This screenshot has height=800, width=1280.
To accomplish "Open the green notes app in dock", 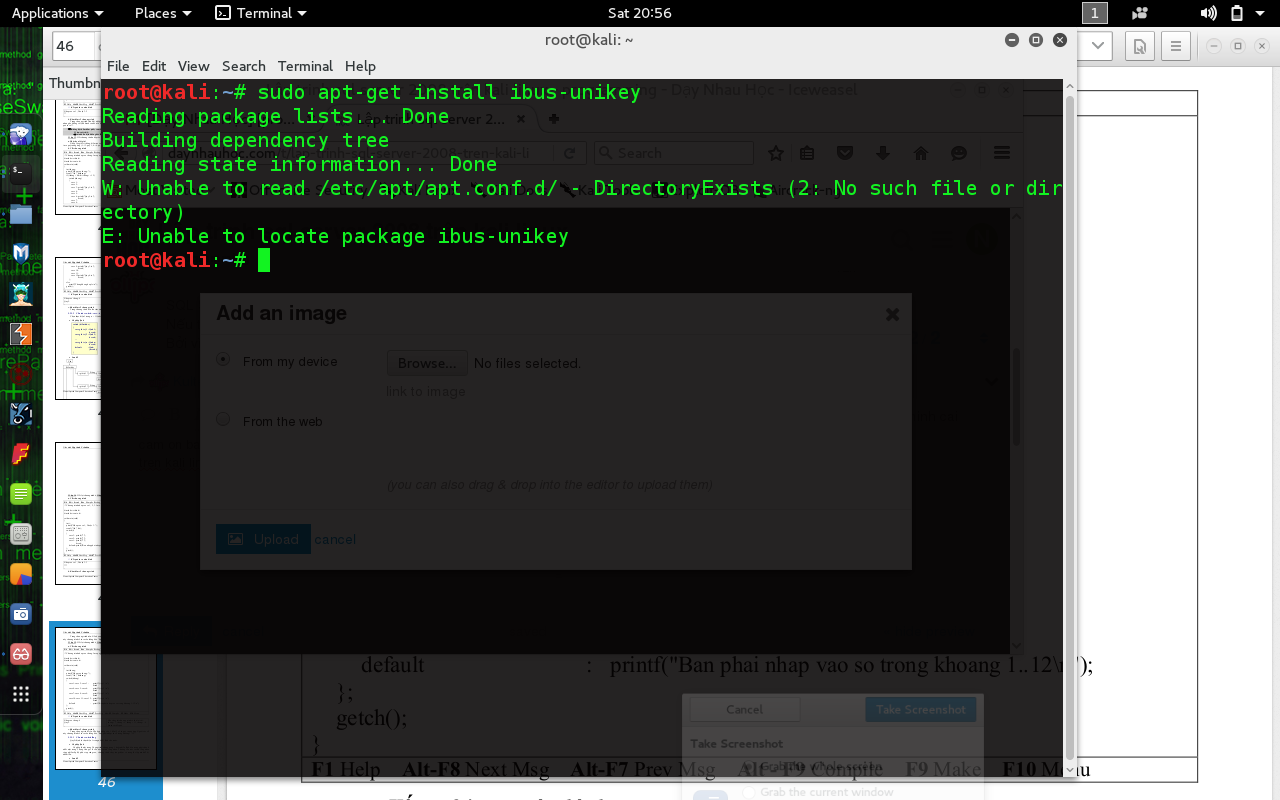I will pyautogui.click(x=21, y=493).
